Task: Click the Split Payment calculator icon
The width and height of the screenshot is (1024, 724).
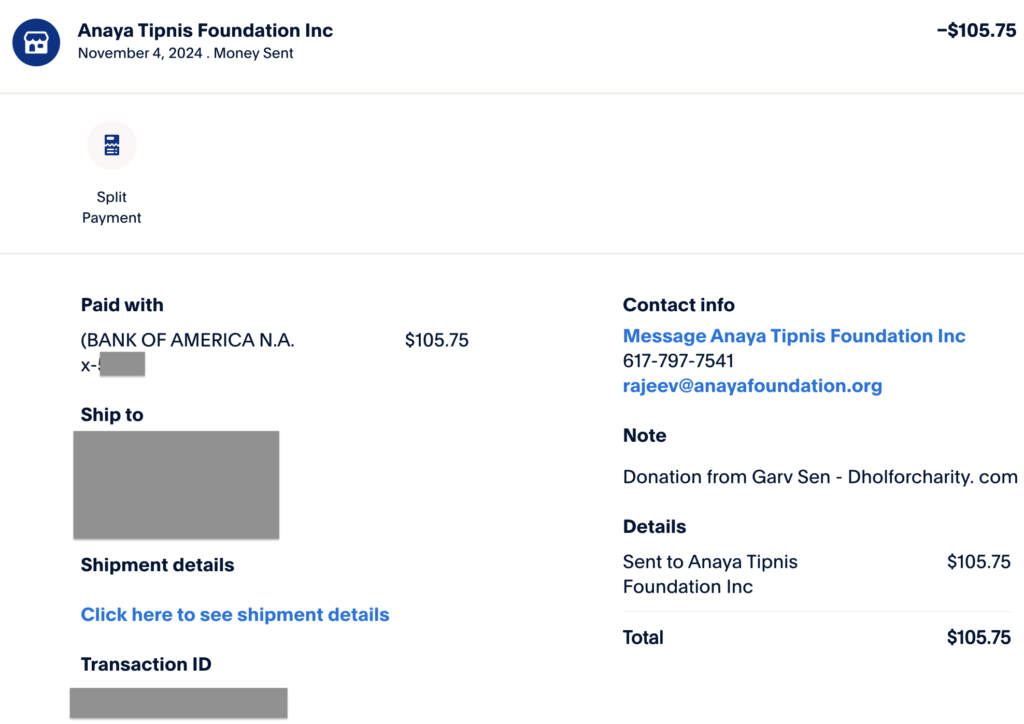Action: click(112, 146)
